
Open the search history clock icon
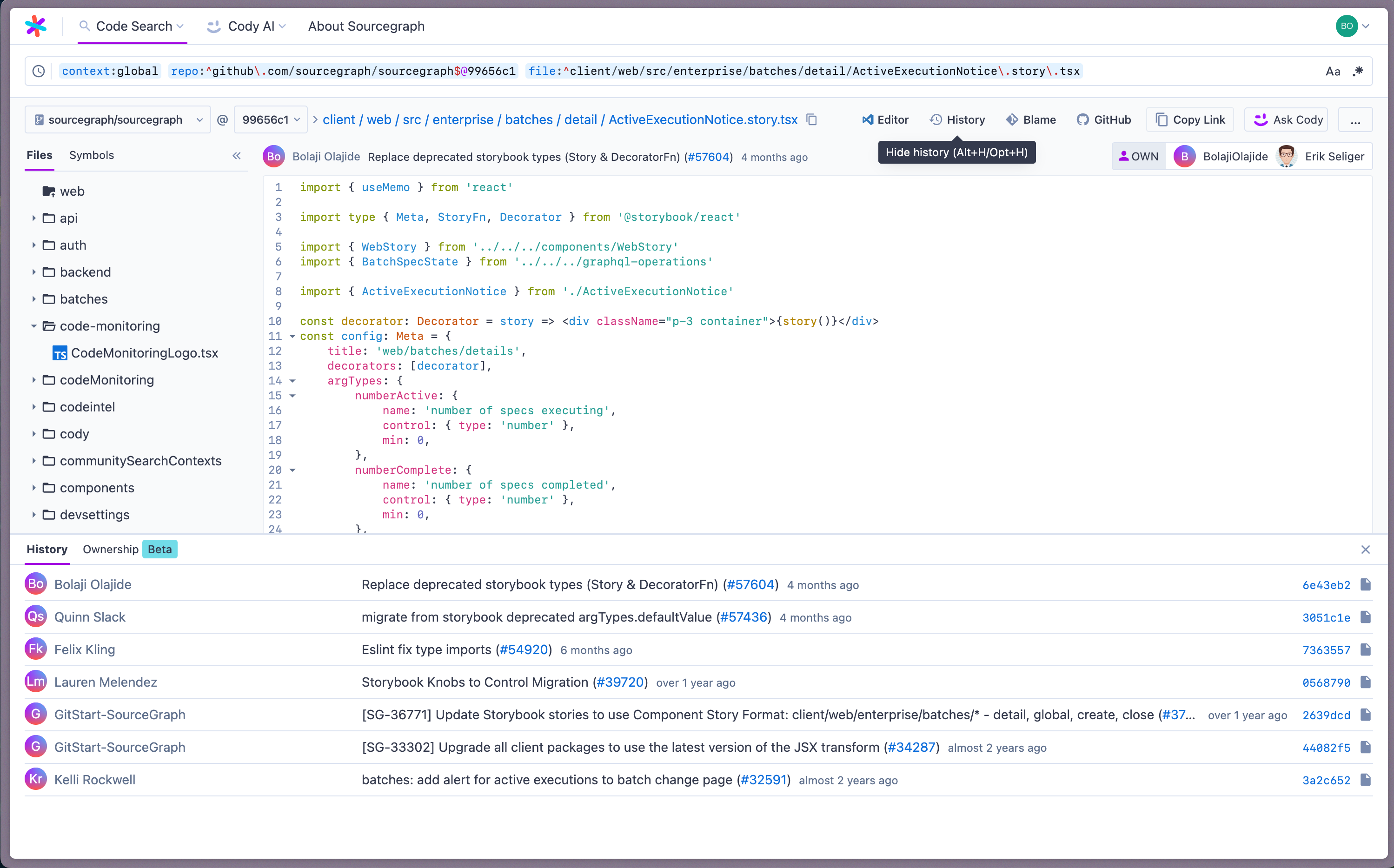coord(39,71)
